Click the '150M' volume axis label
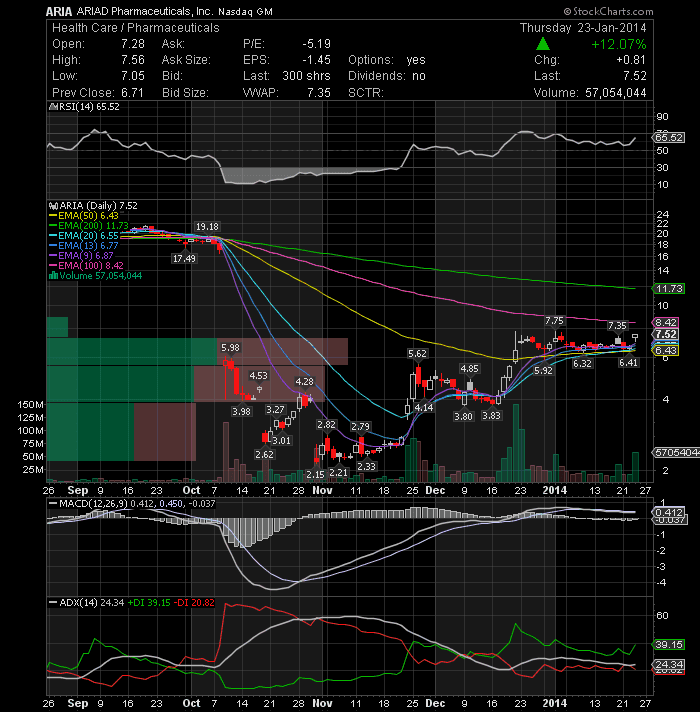 tap(31, 404)
